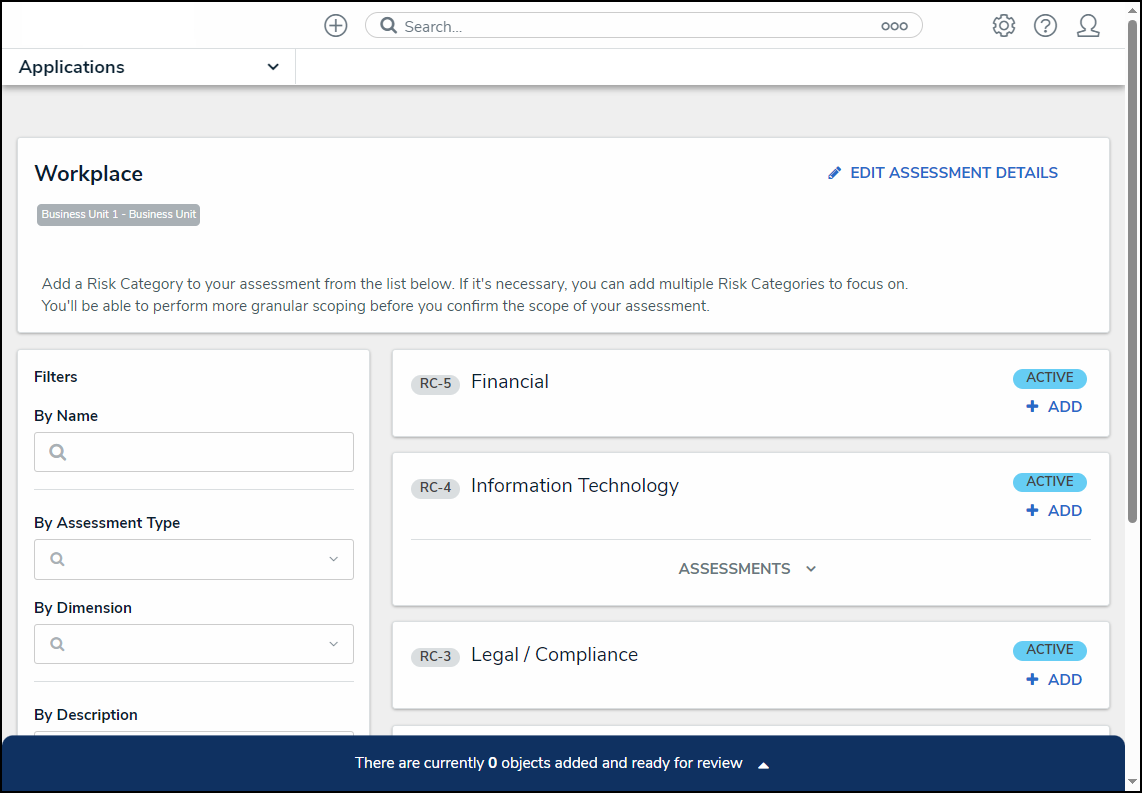The height and width of the screenshot is (793, 1142).
Task: Open the settings gear icon
Action: tap(1003, 26)
